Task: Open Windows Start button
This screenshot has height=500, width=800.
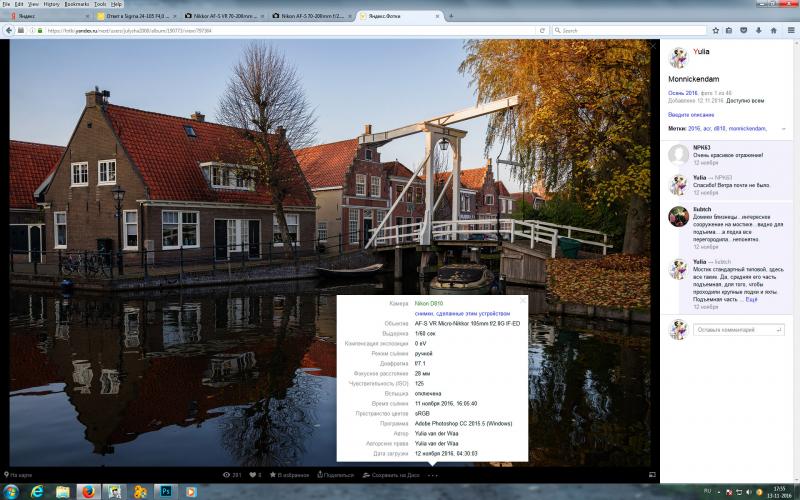Action: click(x=11, y=492)
